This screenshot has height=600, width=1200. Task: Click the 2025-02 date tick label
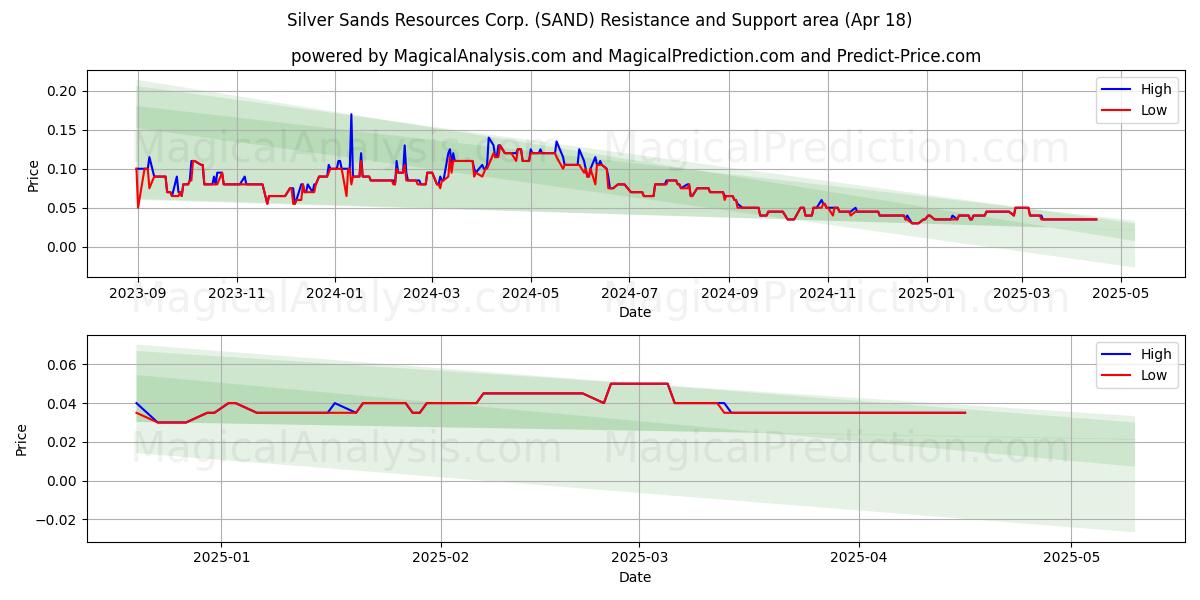(440, 558)
